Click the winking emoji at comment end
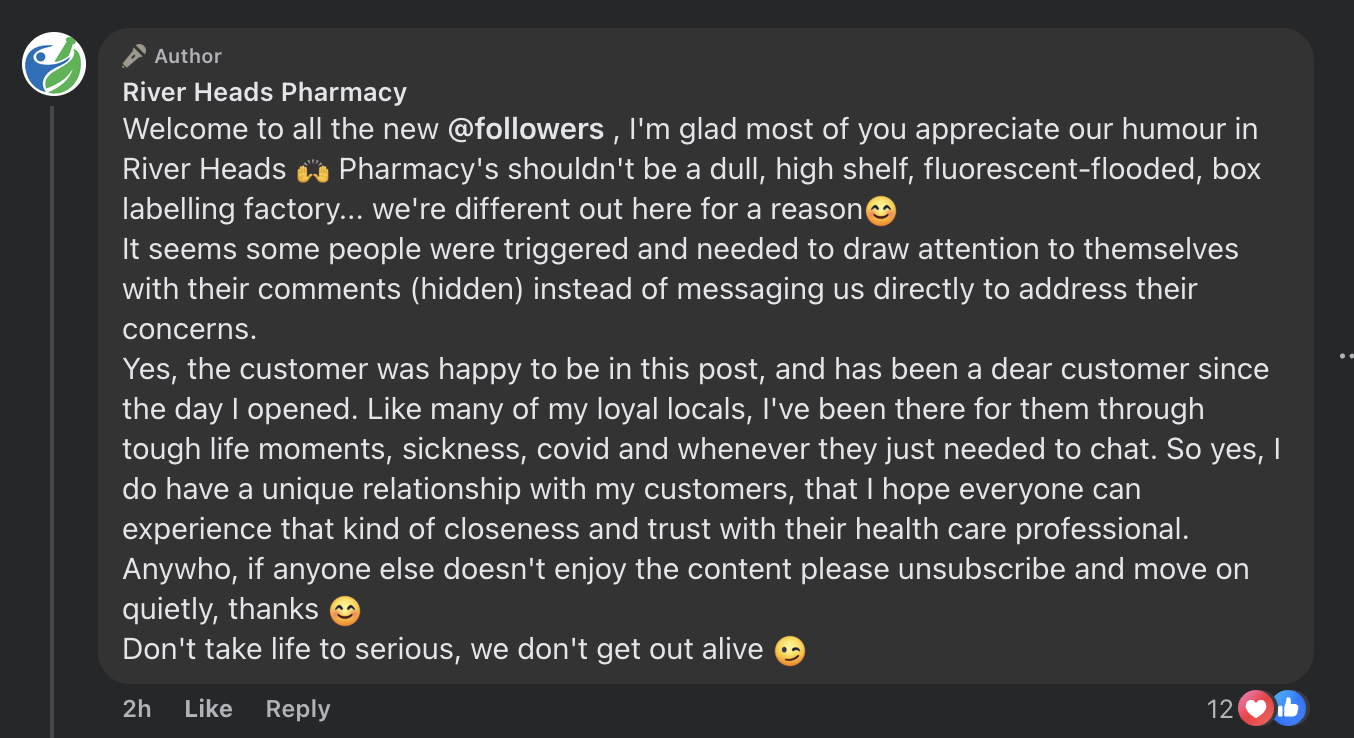Viewport: 1354px width, 738px height. point(790,650)
